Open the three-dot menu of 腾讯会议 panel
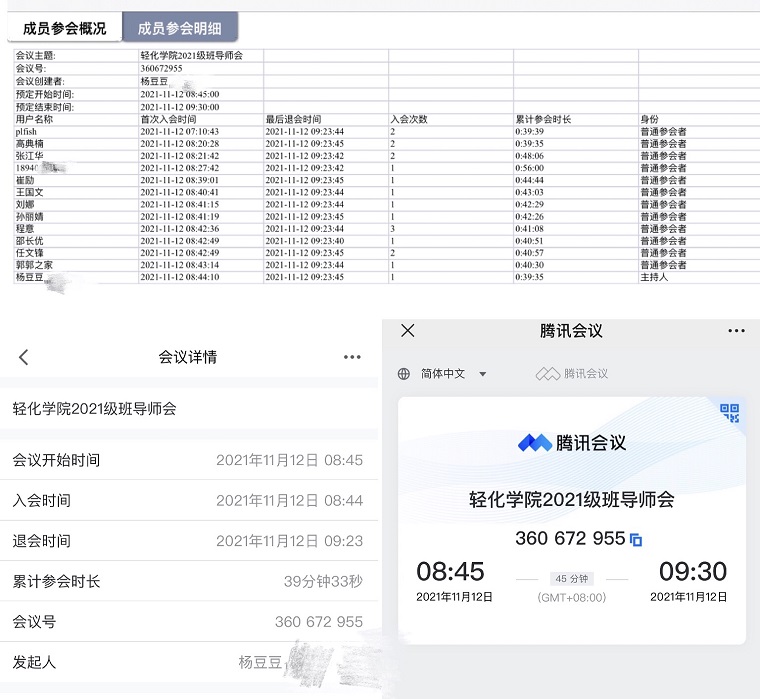This screenshot has width=760, height=699. point(736,331)
